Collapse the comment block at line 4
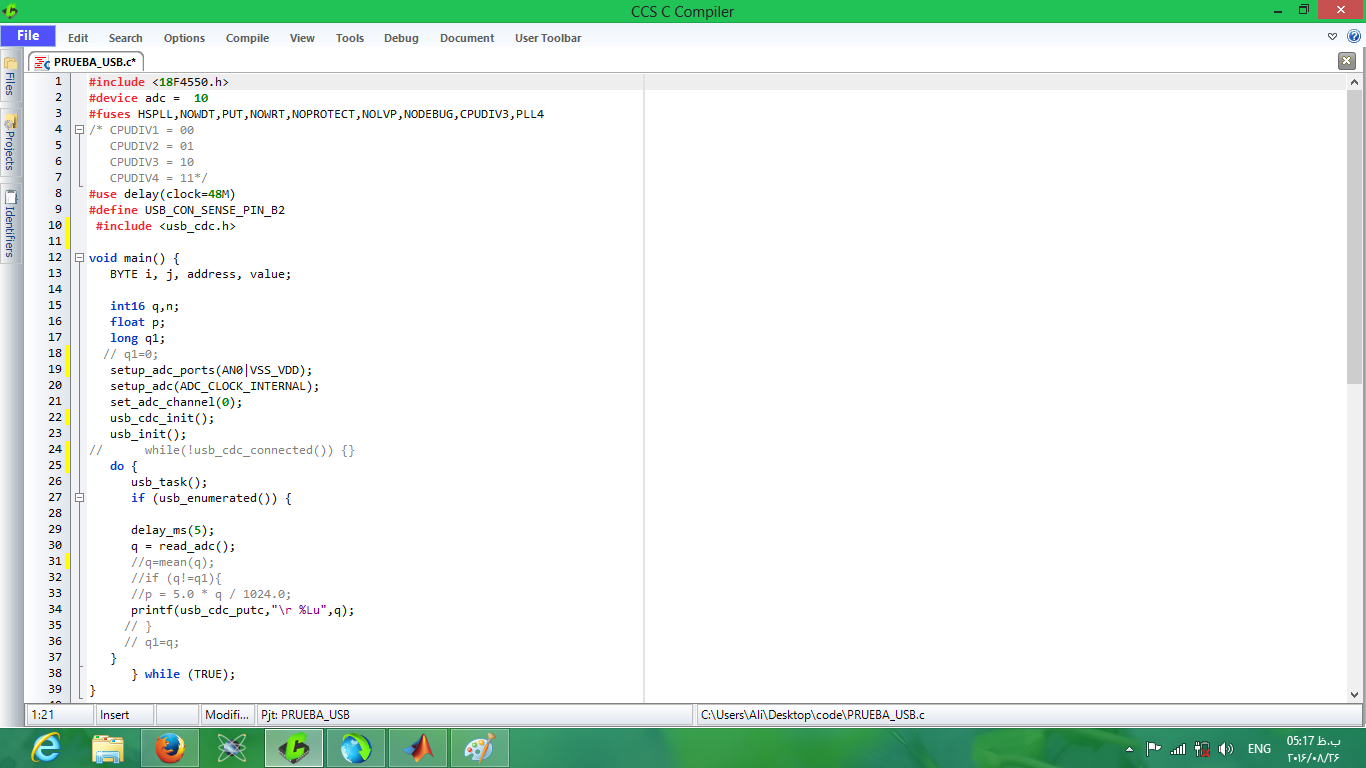 pyautogui.click(x=80, y=130)
